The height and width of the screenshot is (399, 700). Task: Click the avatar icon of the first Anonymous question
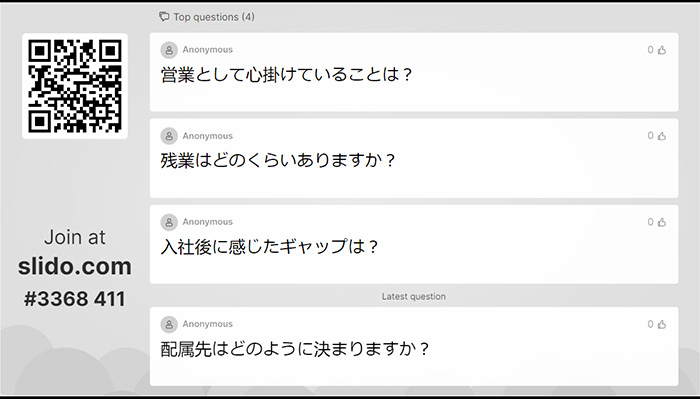coord(169,50)
